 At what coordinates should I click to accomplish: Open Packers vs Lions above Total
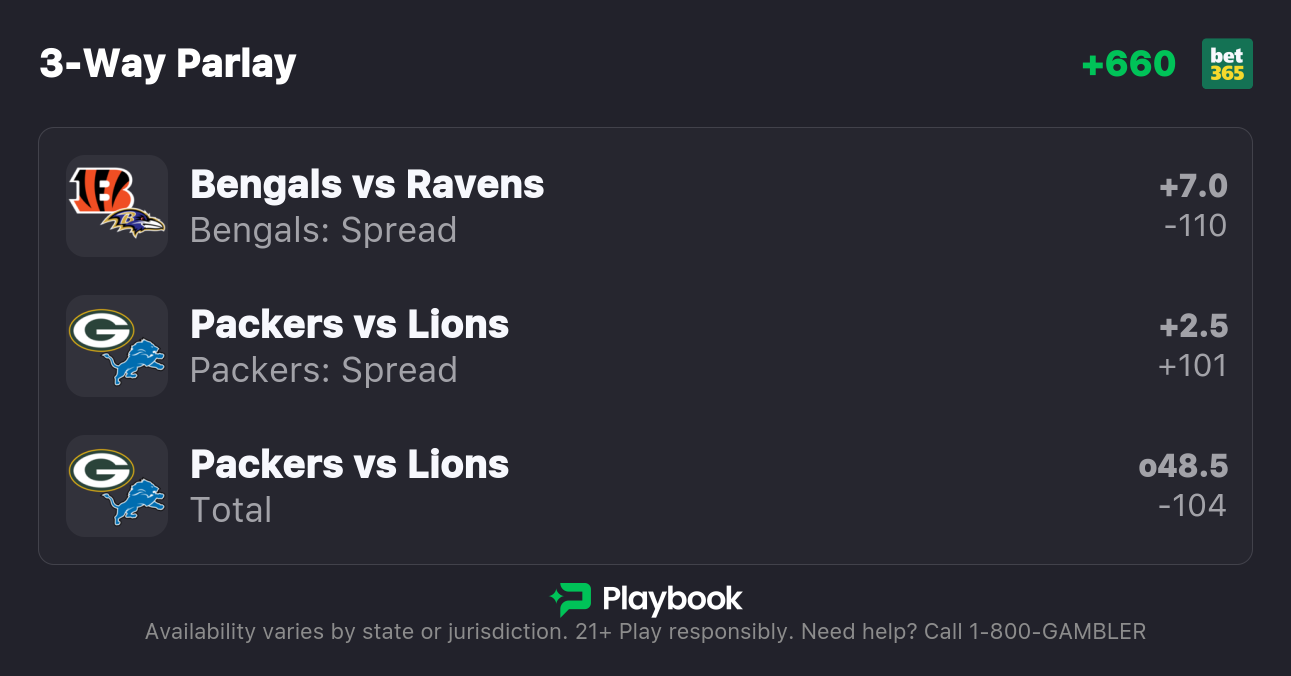point(349,465)
